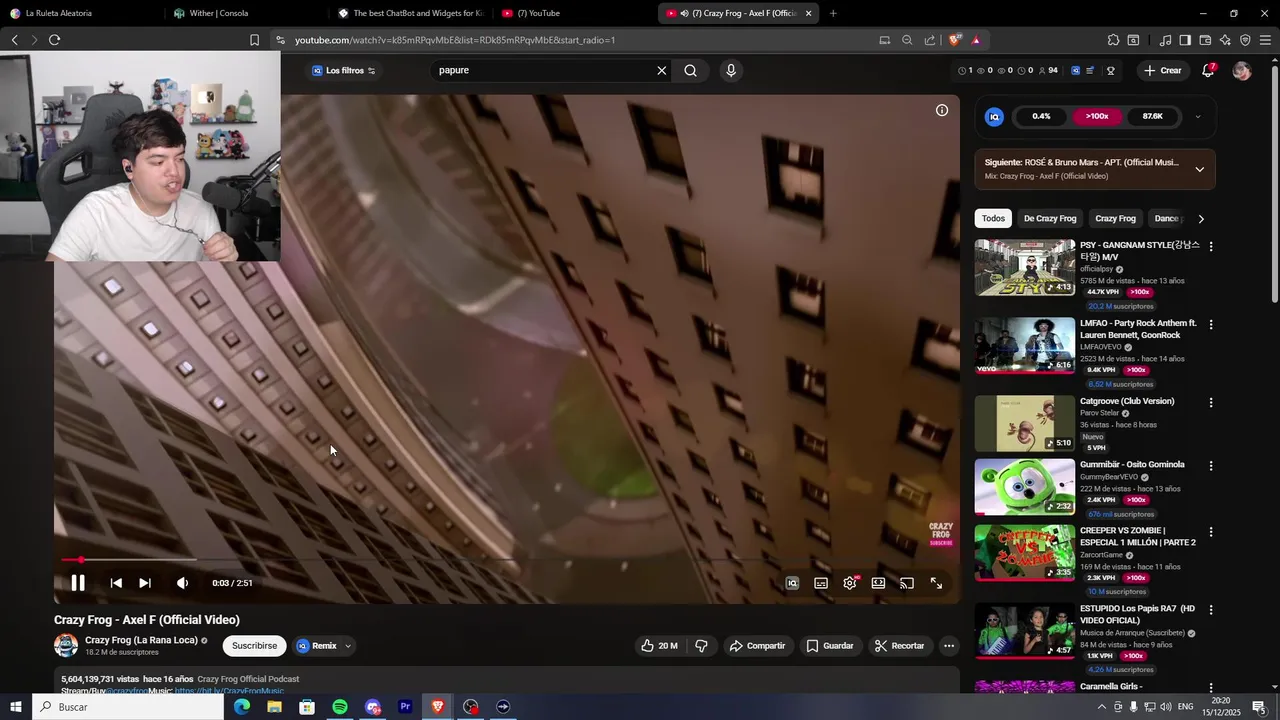Open the Crazy Frog (La Rana Loca) channel link
Screen dimensions: 1280x720
[x=141, y=640]
